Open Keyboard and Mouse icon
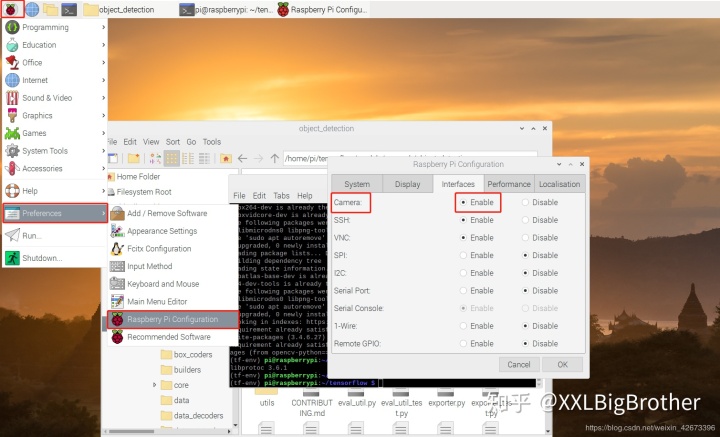 118,284
